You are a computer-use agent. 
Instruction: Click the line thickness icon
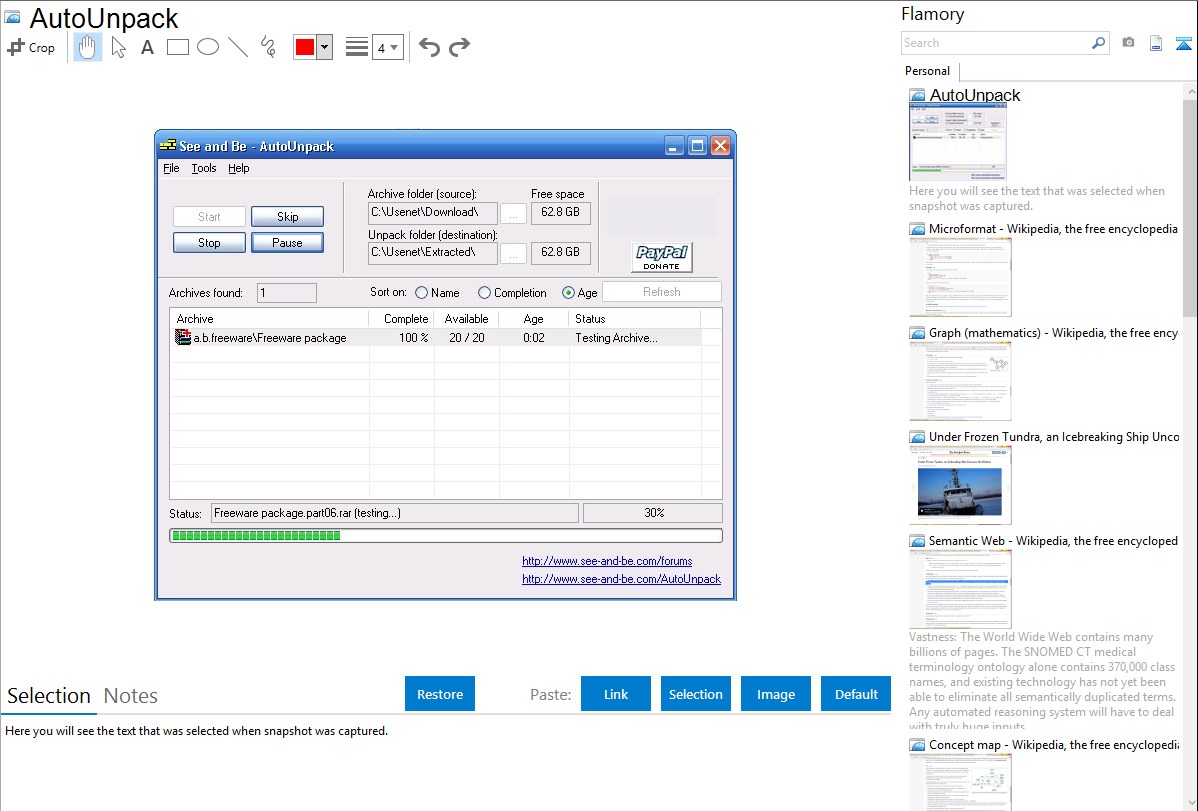[x=357, y=47]
